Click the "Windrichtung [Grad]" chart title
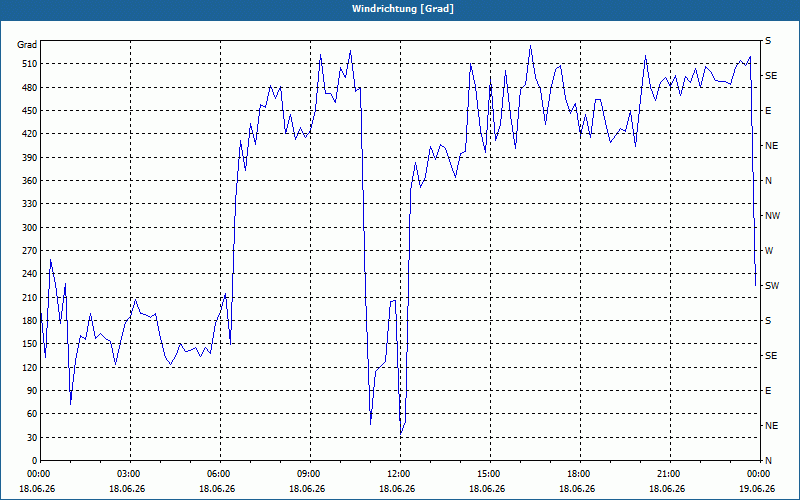Screen dimensions: 800x500 [x=403, y=9]
